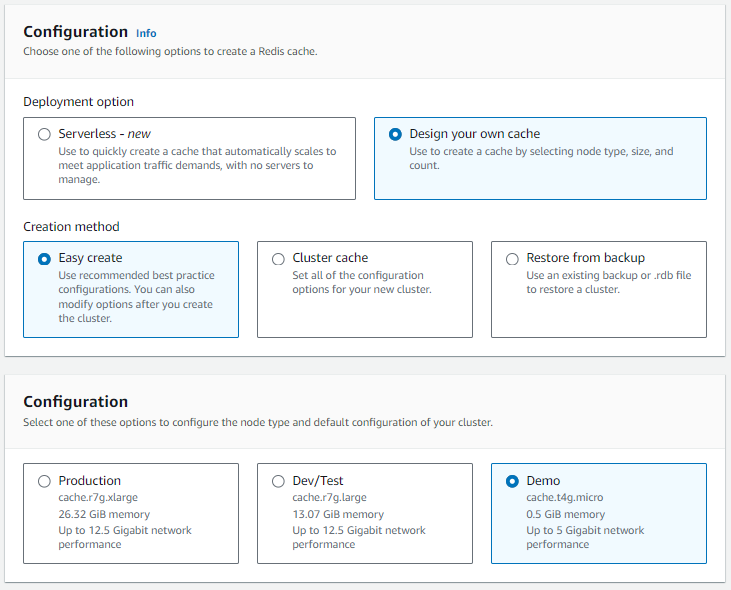Image resolution: width=731 pixels, height=590 pixels.
Task: Click the Dev/Test cache.r7g.large tile
Action: click(365, 513)
